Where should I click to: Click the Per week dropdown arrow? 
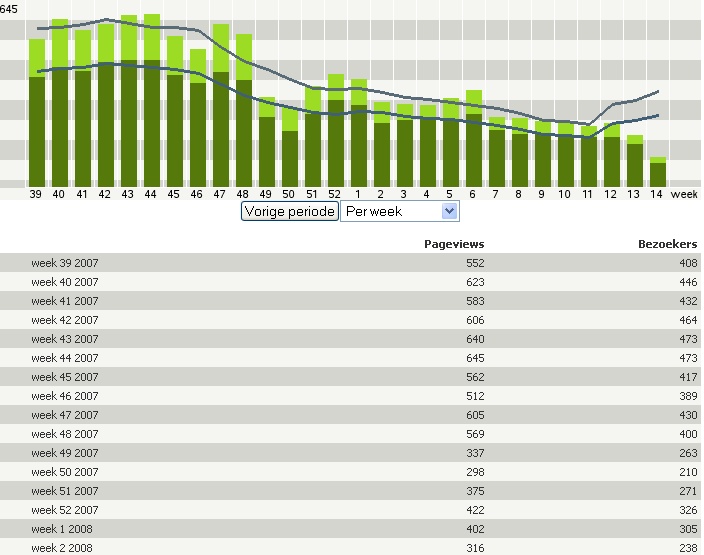tap(449, 212)
